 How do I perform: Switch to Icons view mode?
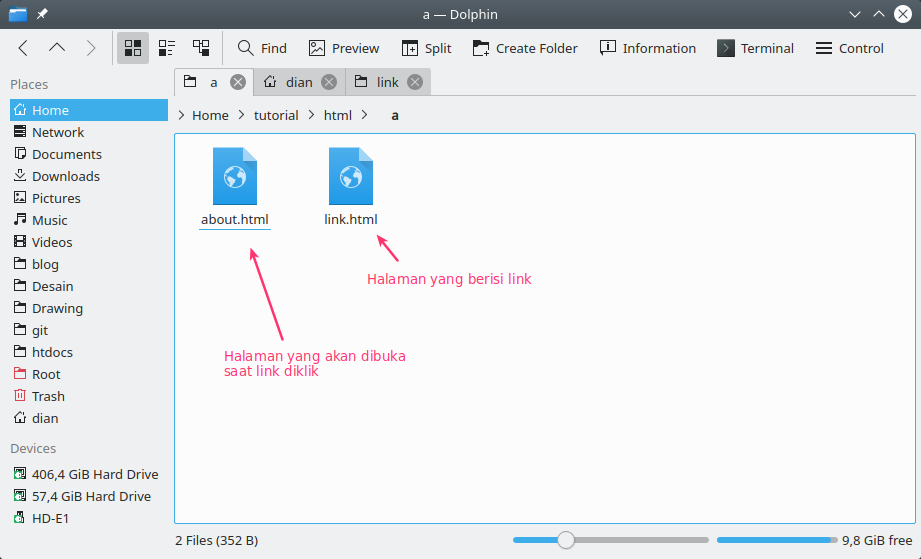133,48
